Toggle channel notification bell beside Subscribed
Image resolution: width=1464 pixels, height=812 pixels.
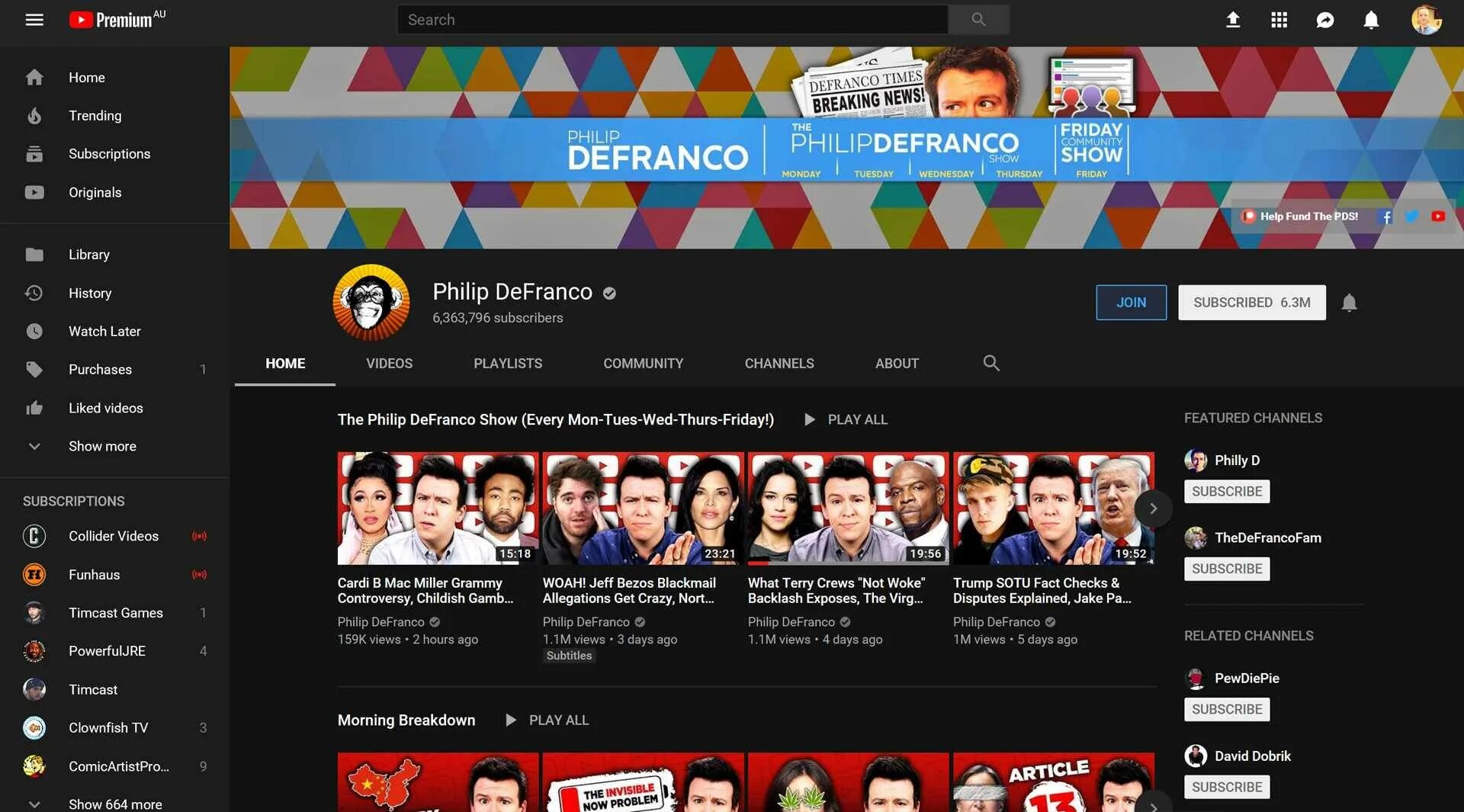click(x=1349, y=303)
